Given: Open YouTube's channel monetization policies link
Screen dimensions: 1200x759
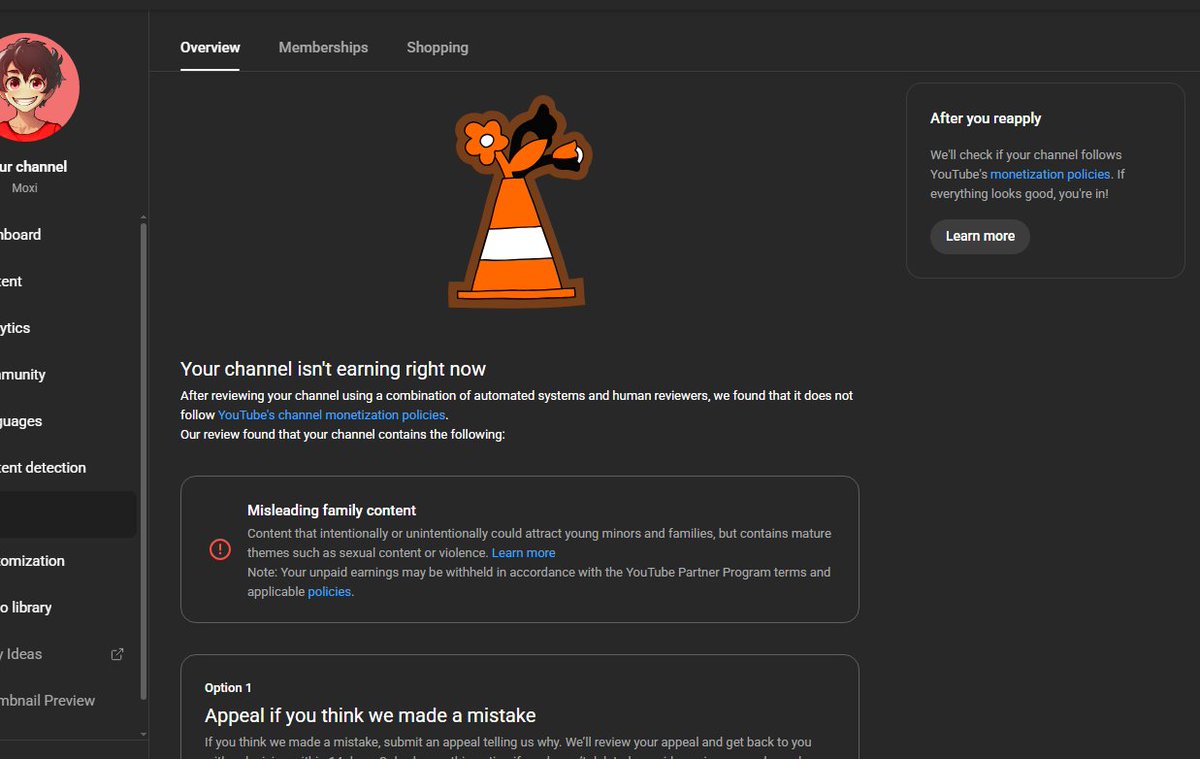Looking at the screenshot, I should pos(332,415).
